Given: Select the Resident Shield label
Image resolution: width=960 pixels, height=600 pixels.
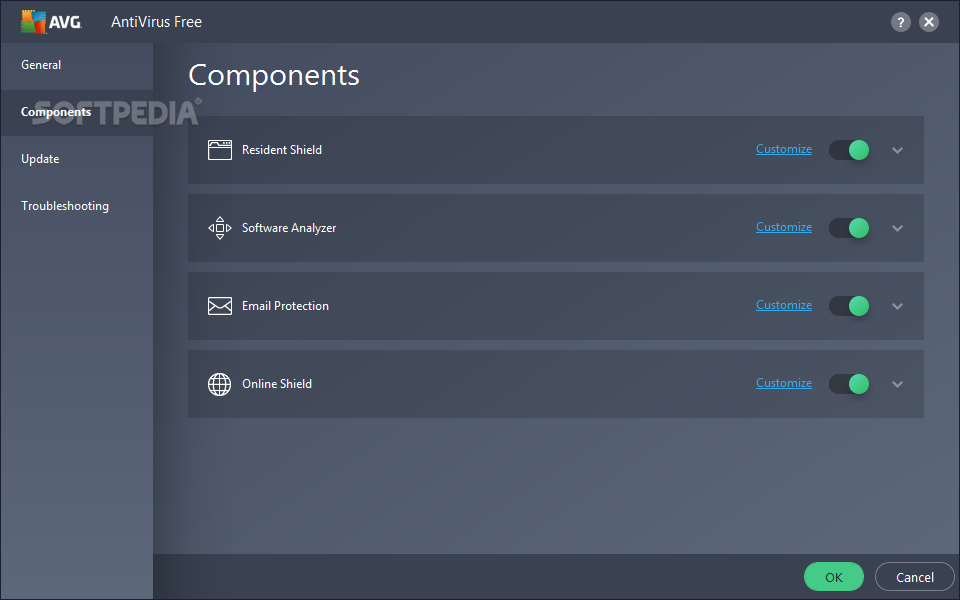Looking at the screenshot, I should (x=282, y=150).
